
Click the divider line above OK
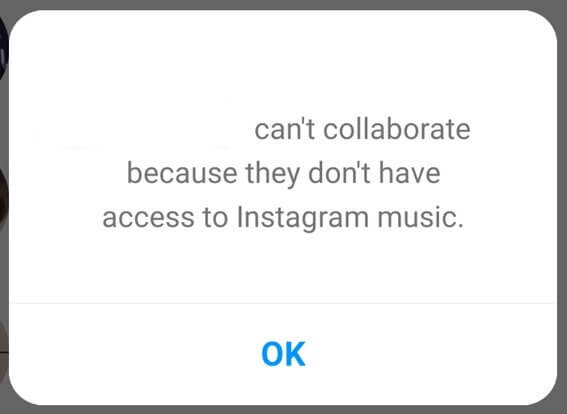283,303
